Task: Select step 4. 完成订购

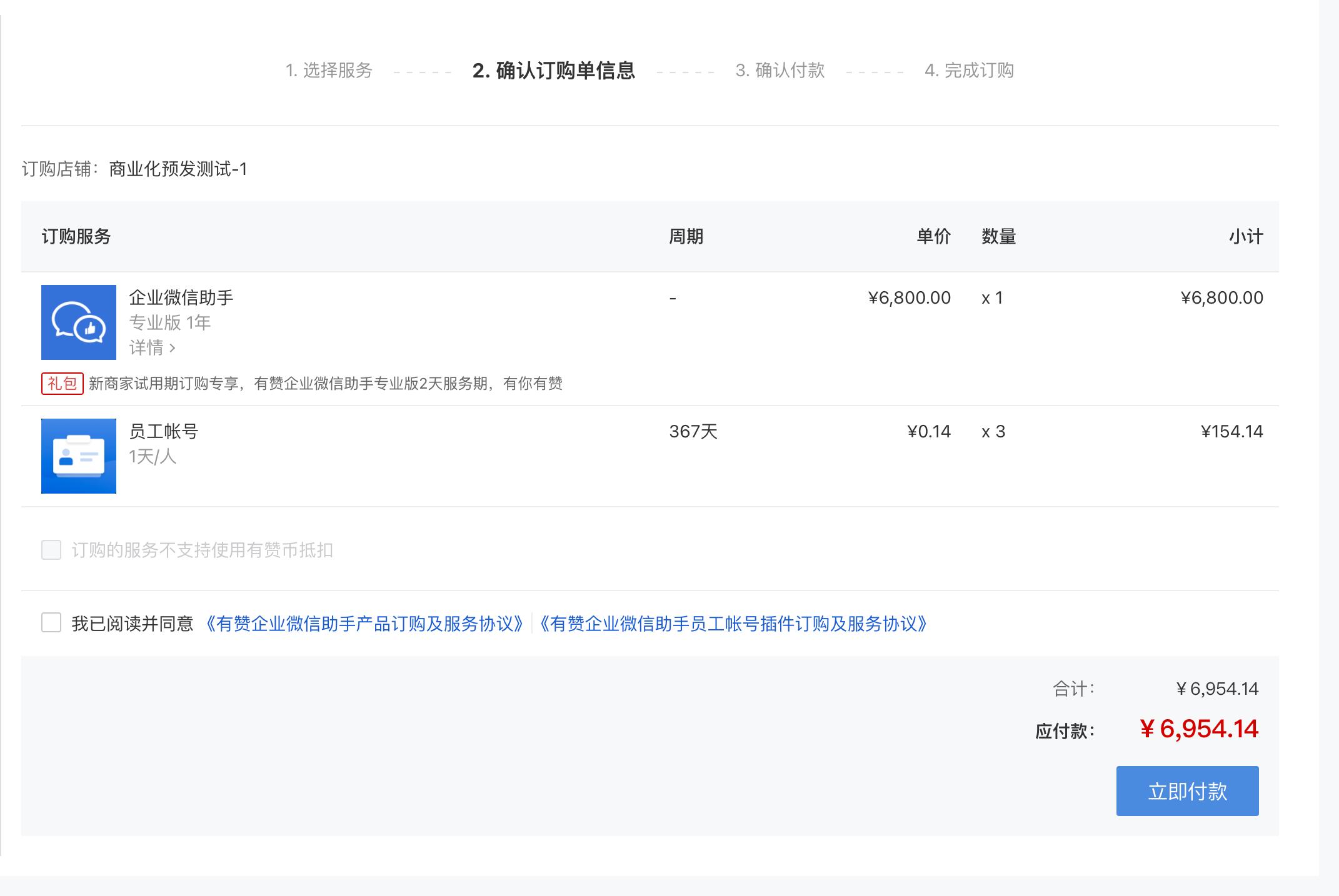Action: tap(969, 71)
